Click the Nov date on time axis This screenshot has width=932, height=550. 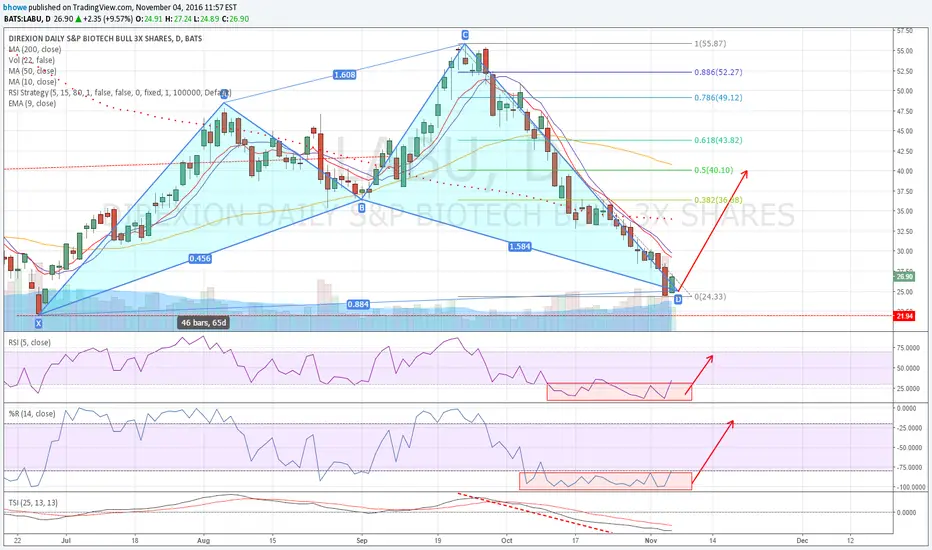tap(651, 540)
